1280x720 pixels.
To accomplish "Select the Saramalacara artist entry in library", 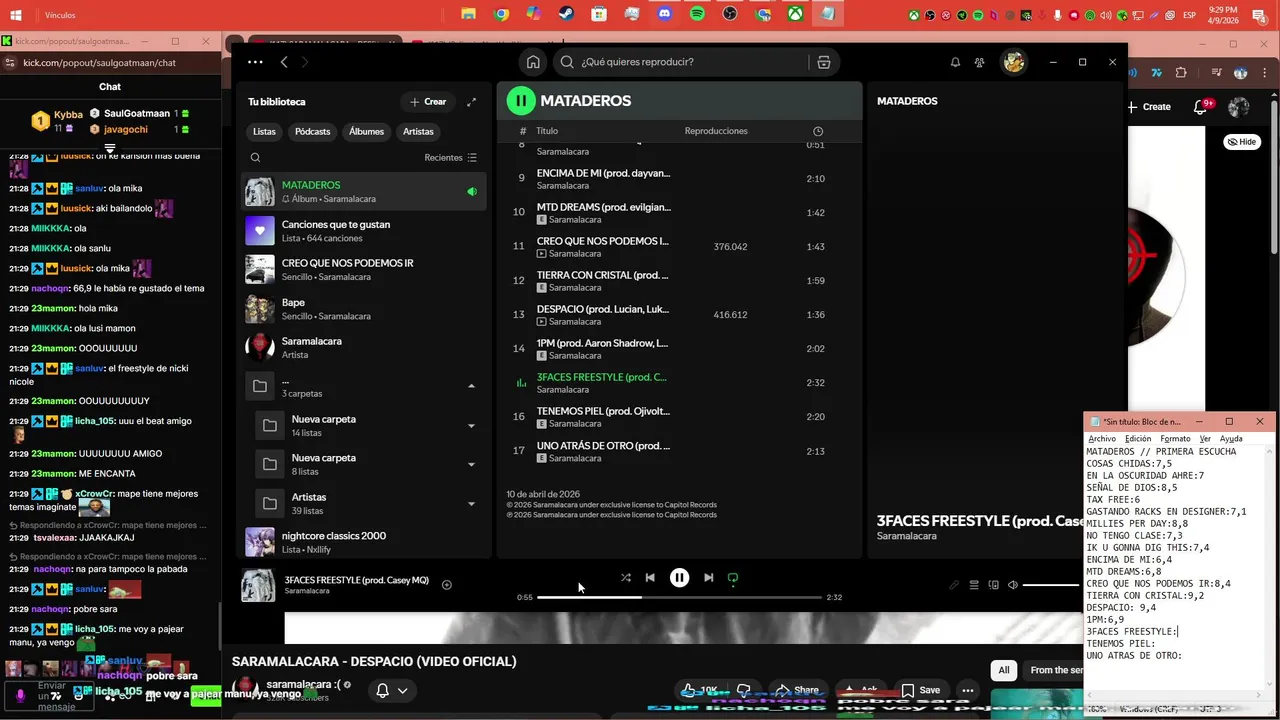I will pos(364,347).
